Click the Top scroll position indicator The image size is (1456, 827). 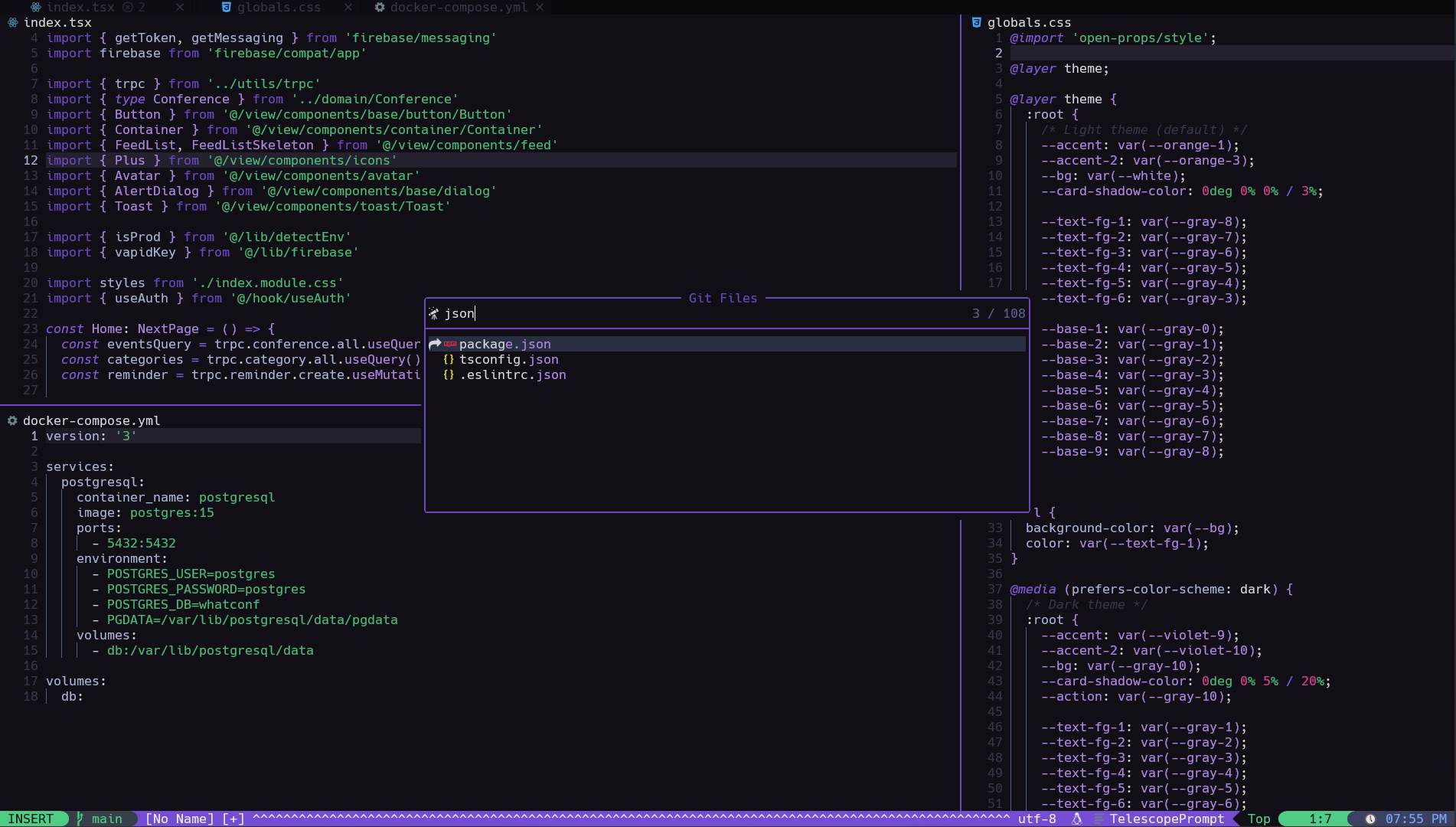point(1258,819)
